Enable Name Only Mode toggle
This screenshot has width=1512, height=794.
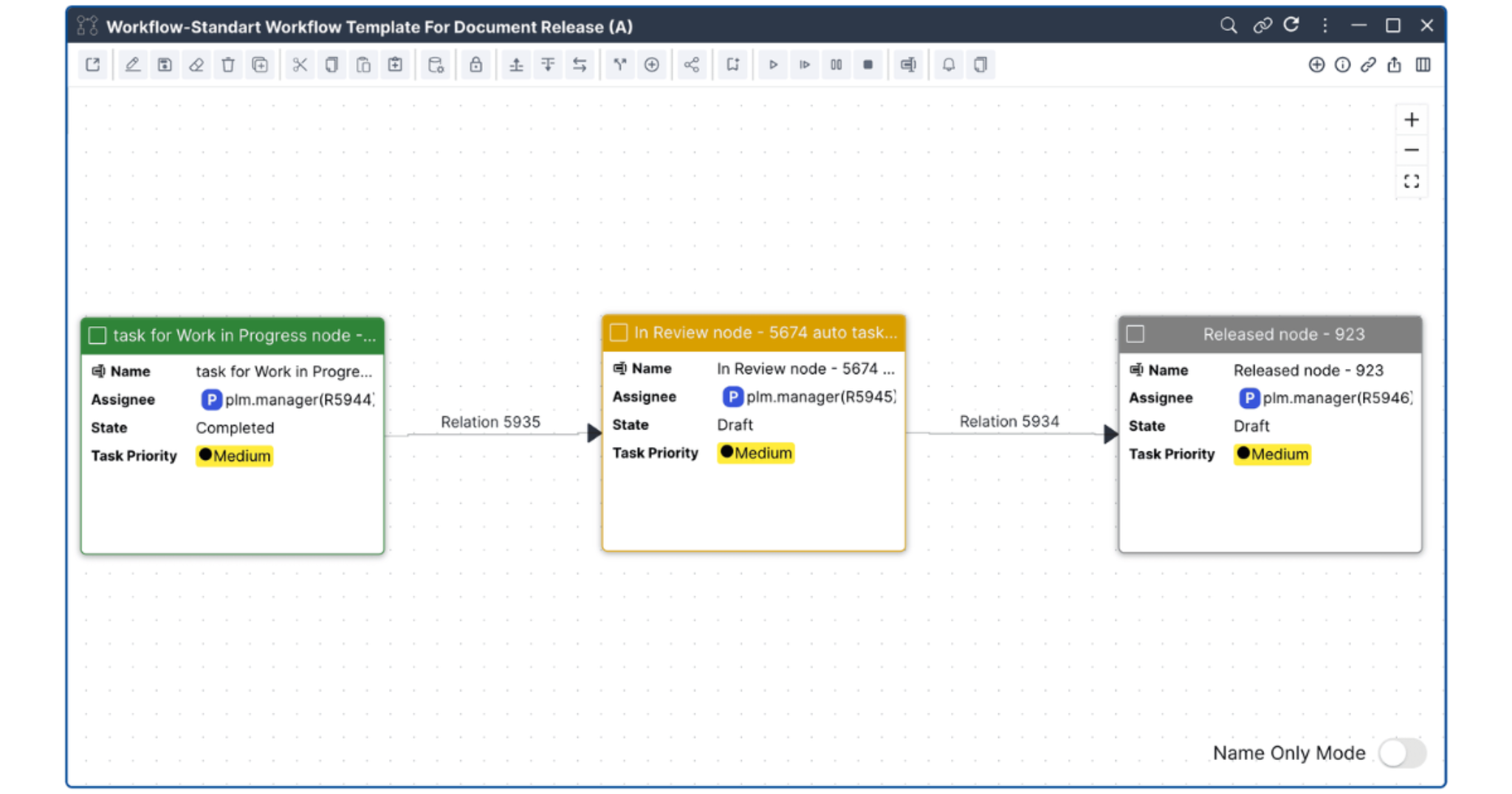click(x=1402, y=753)
